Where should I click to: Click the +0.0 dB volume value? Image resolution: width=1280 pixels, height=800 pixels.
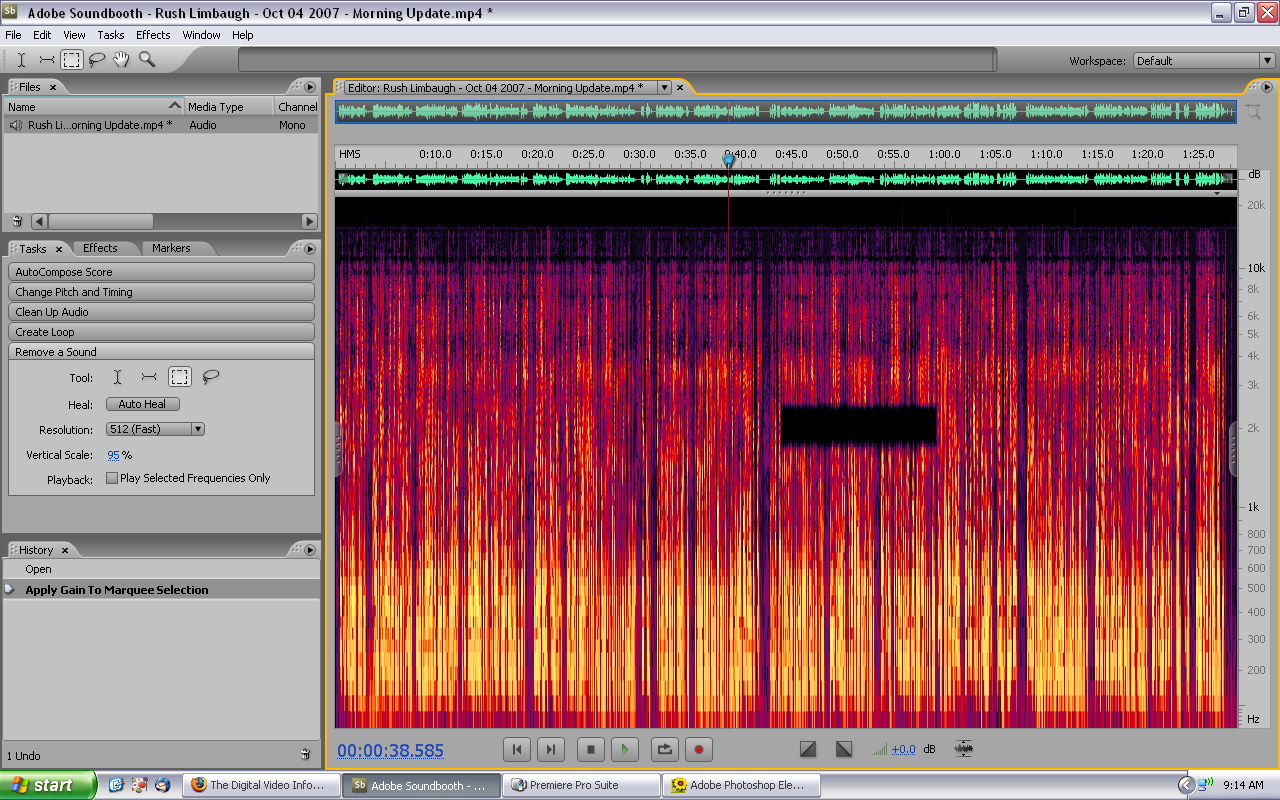coord(903,749)
